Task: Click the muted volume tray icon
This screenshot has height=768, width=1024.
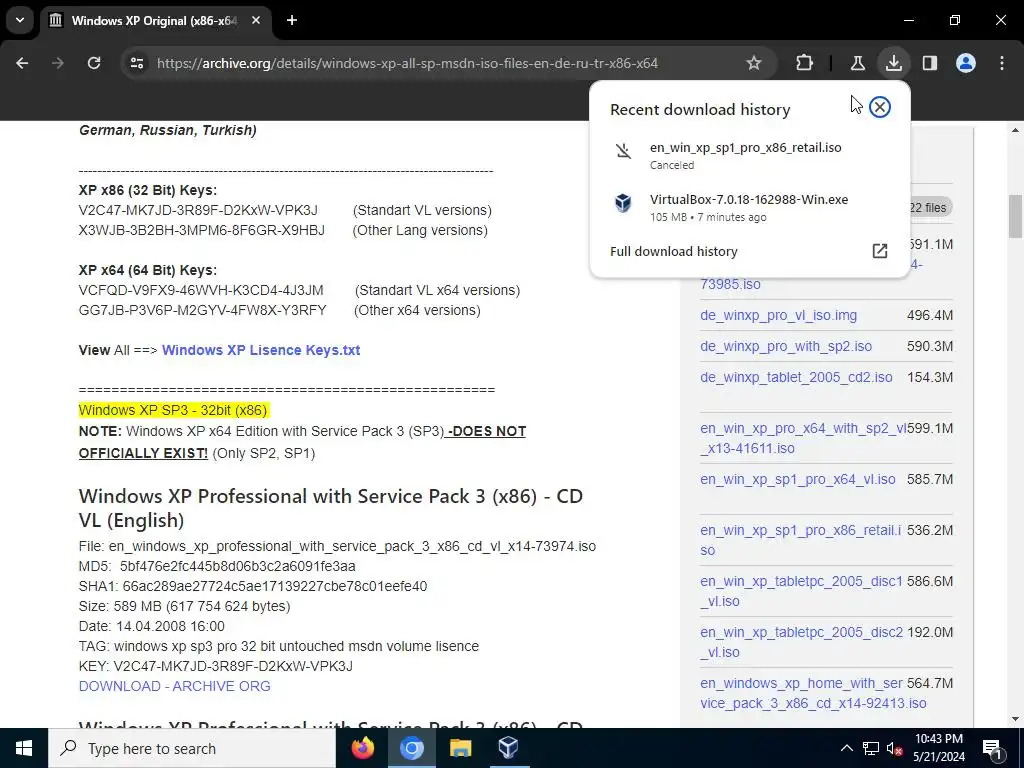Action: point(894,748)
